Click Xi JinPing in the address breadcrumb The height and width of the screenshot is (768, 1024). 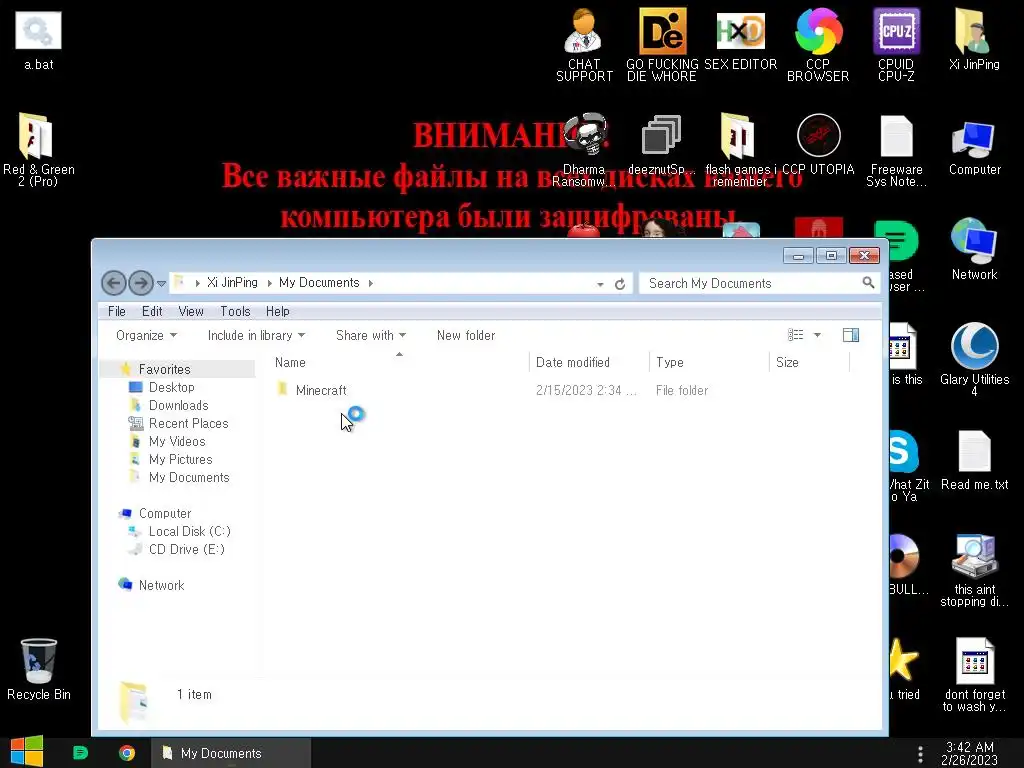click(x=232, y=283)
